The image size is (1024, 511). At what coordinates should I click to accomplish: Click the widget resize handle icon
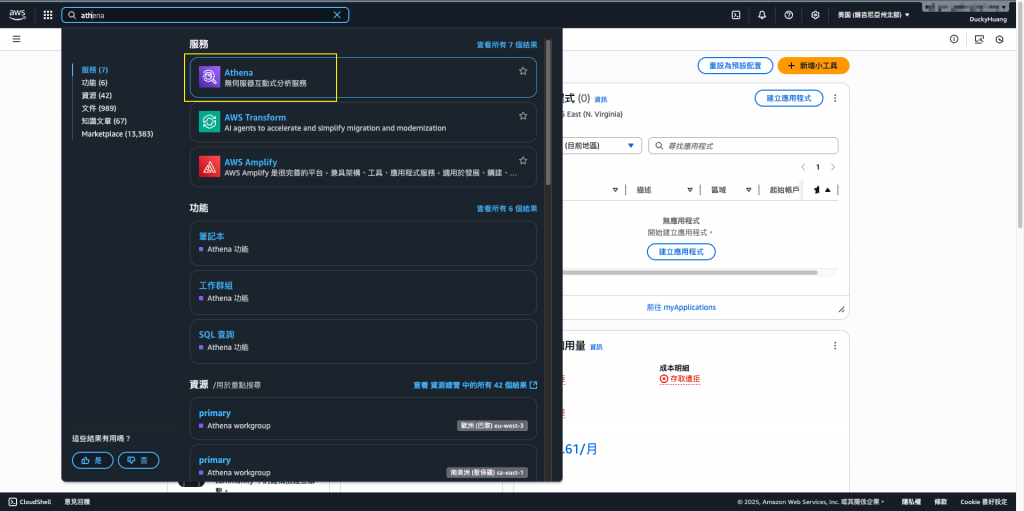(x=841, y=309)
